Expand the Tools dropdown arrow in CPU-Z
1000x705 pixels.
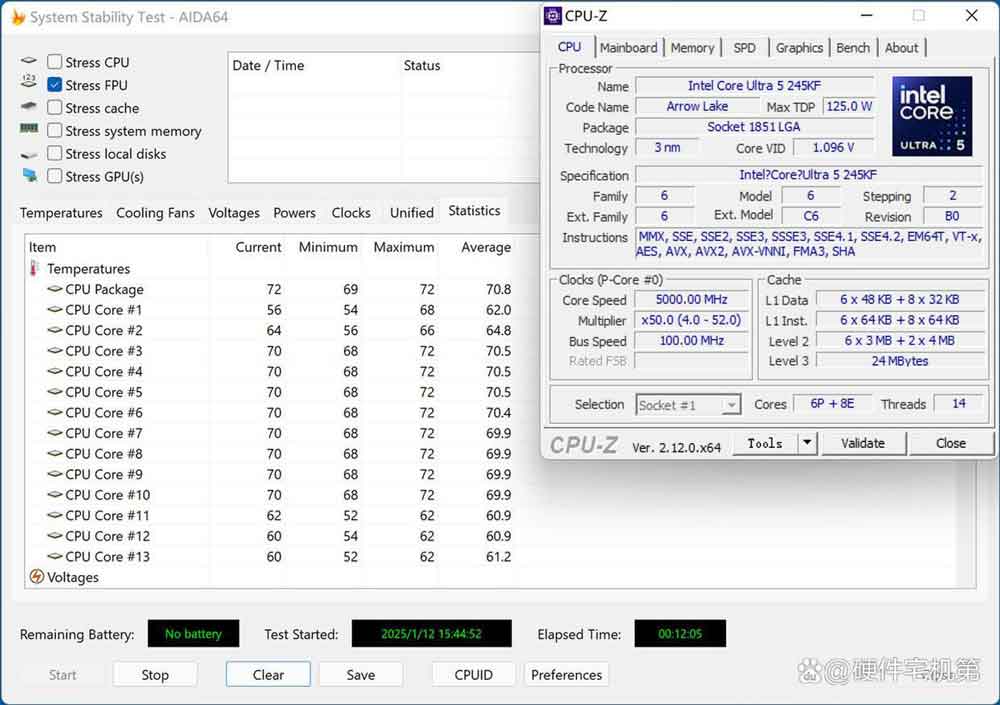807,443
